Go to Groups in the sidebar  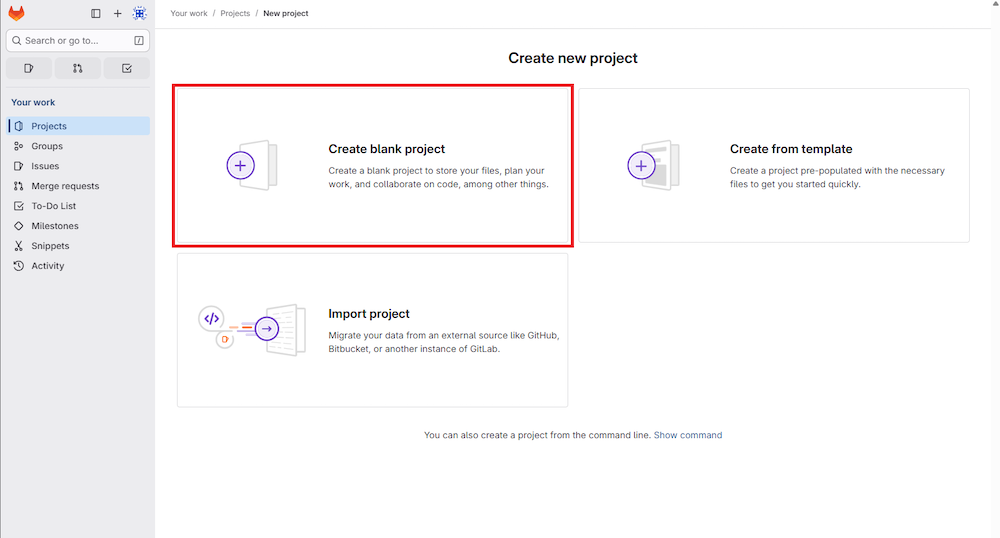point(78,146)
